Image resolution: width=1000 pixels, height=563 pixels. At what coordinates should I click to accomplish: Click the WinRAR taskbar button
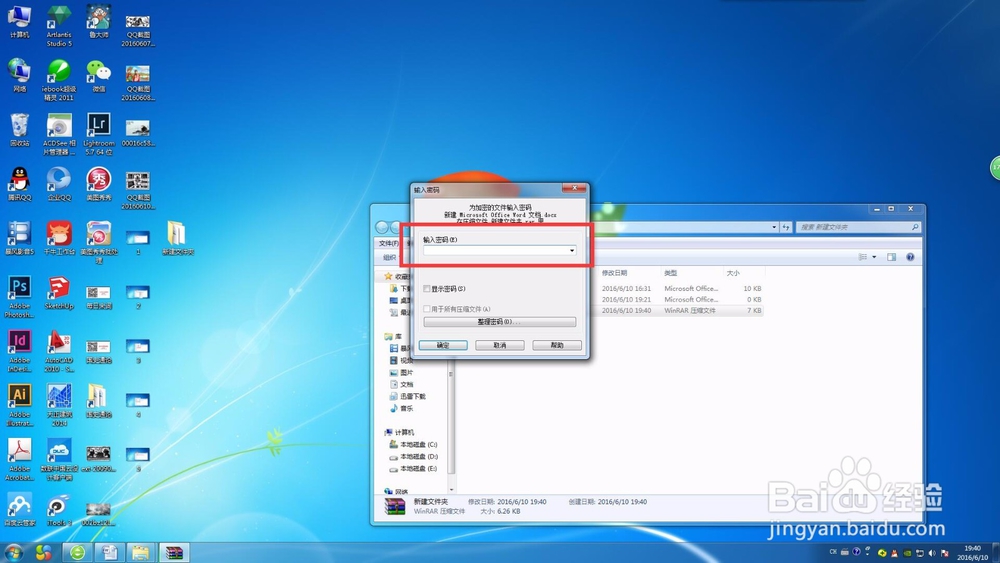(x=173, y=552)
